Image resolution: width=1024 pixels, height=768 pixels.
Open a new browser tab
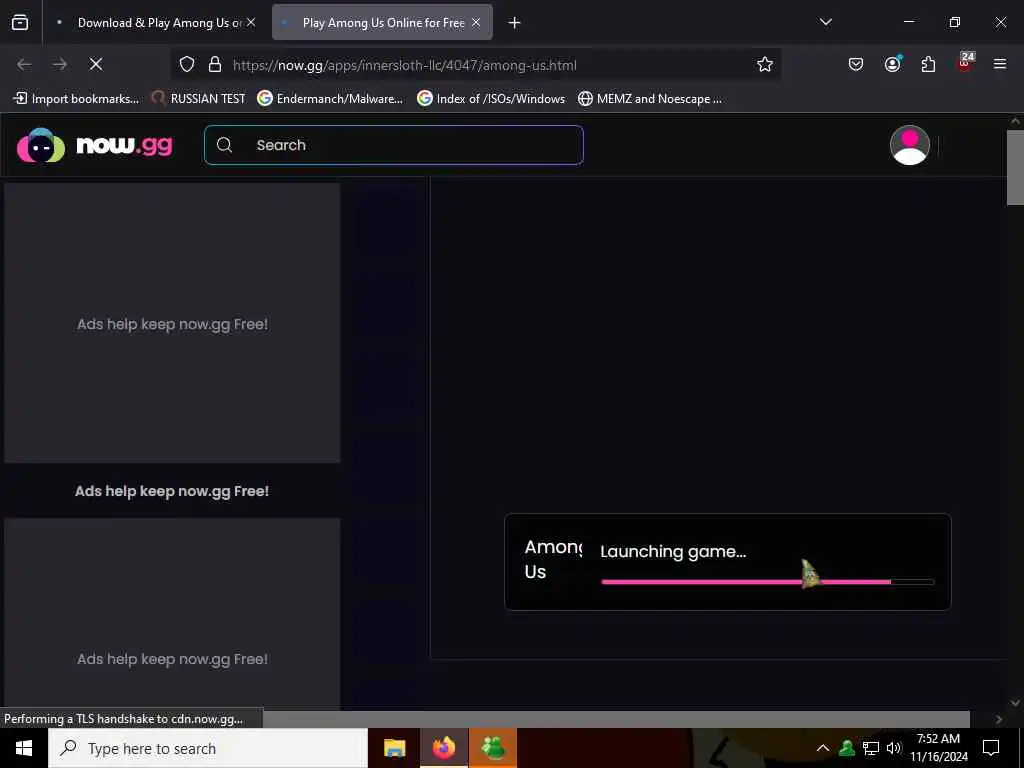(x=515, y=23)
